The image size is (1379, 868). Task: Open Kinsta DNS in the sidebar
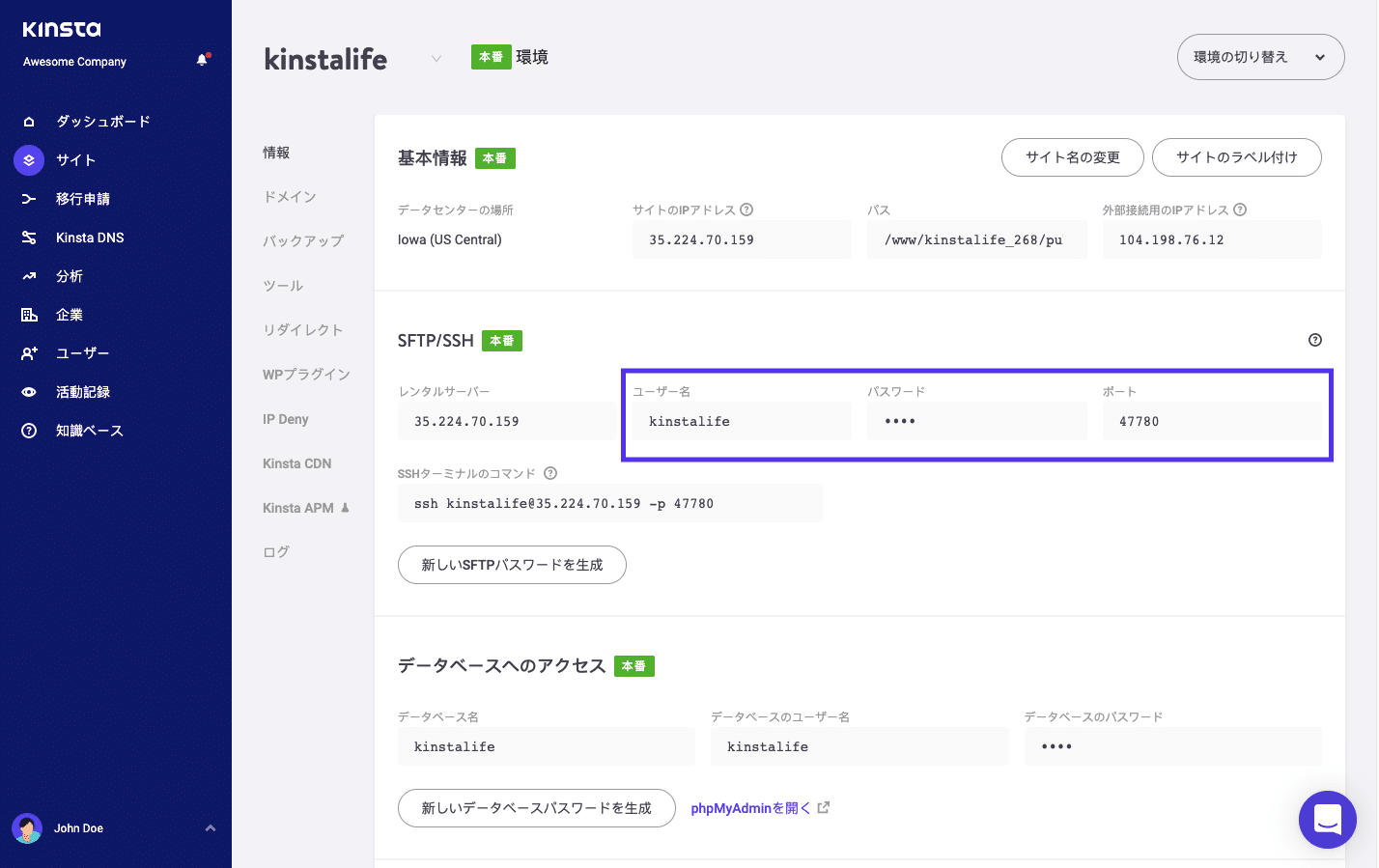click(x=28, y=237)
